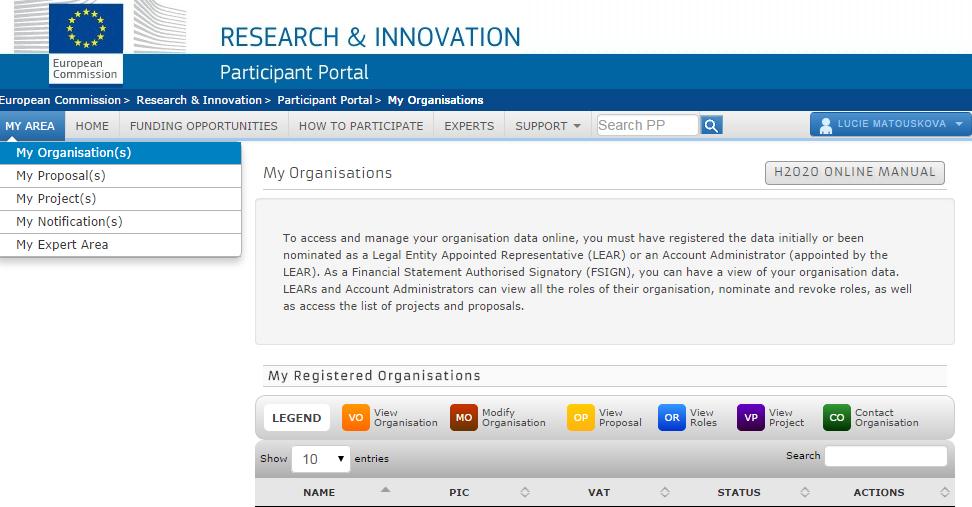Go to the HOME tab

click(x=92, y=126)
